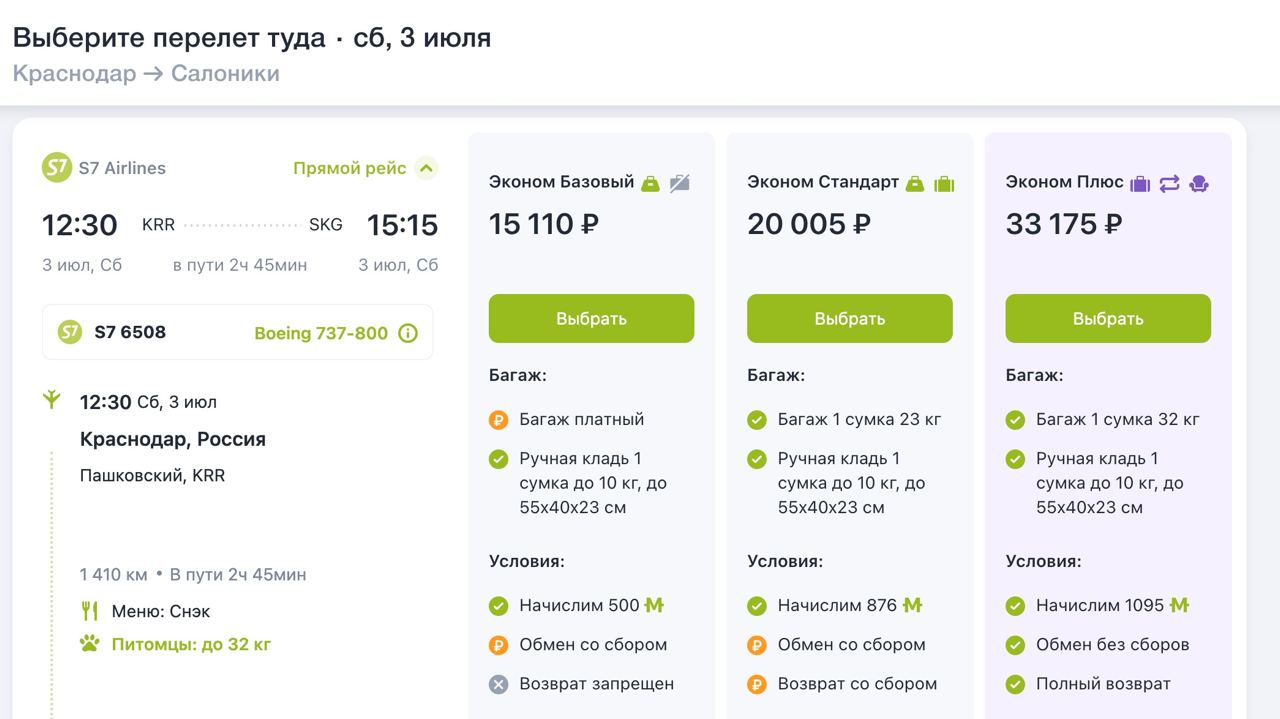
Task: Click the Полный возврат checkmark icon
Action: click(x=1015, y=684)
